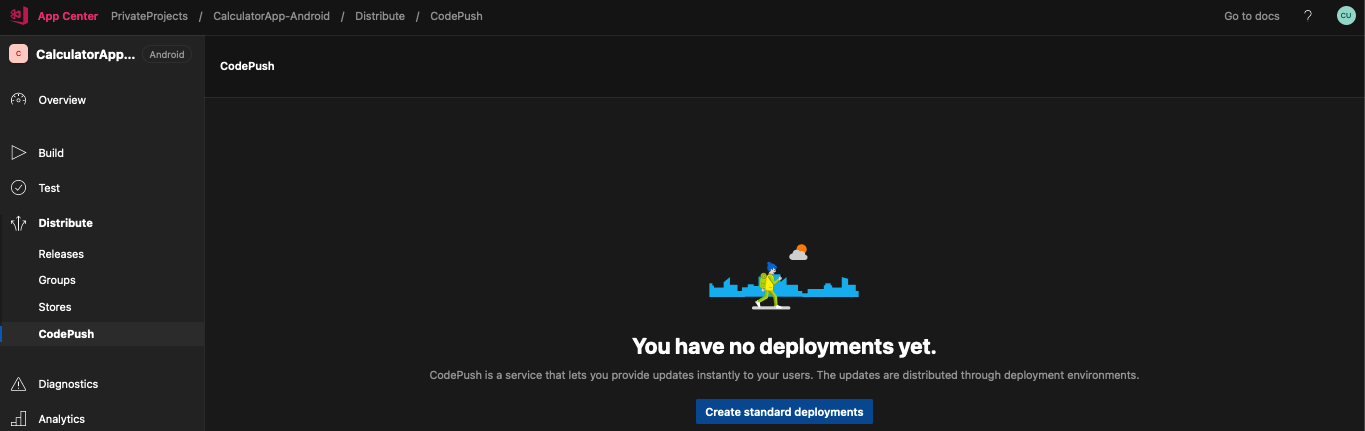Go to PrivateProjects breadcrumb
This screenshot has height=431, width=1365.
(x=149, y=16)
